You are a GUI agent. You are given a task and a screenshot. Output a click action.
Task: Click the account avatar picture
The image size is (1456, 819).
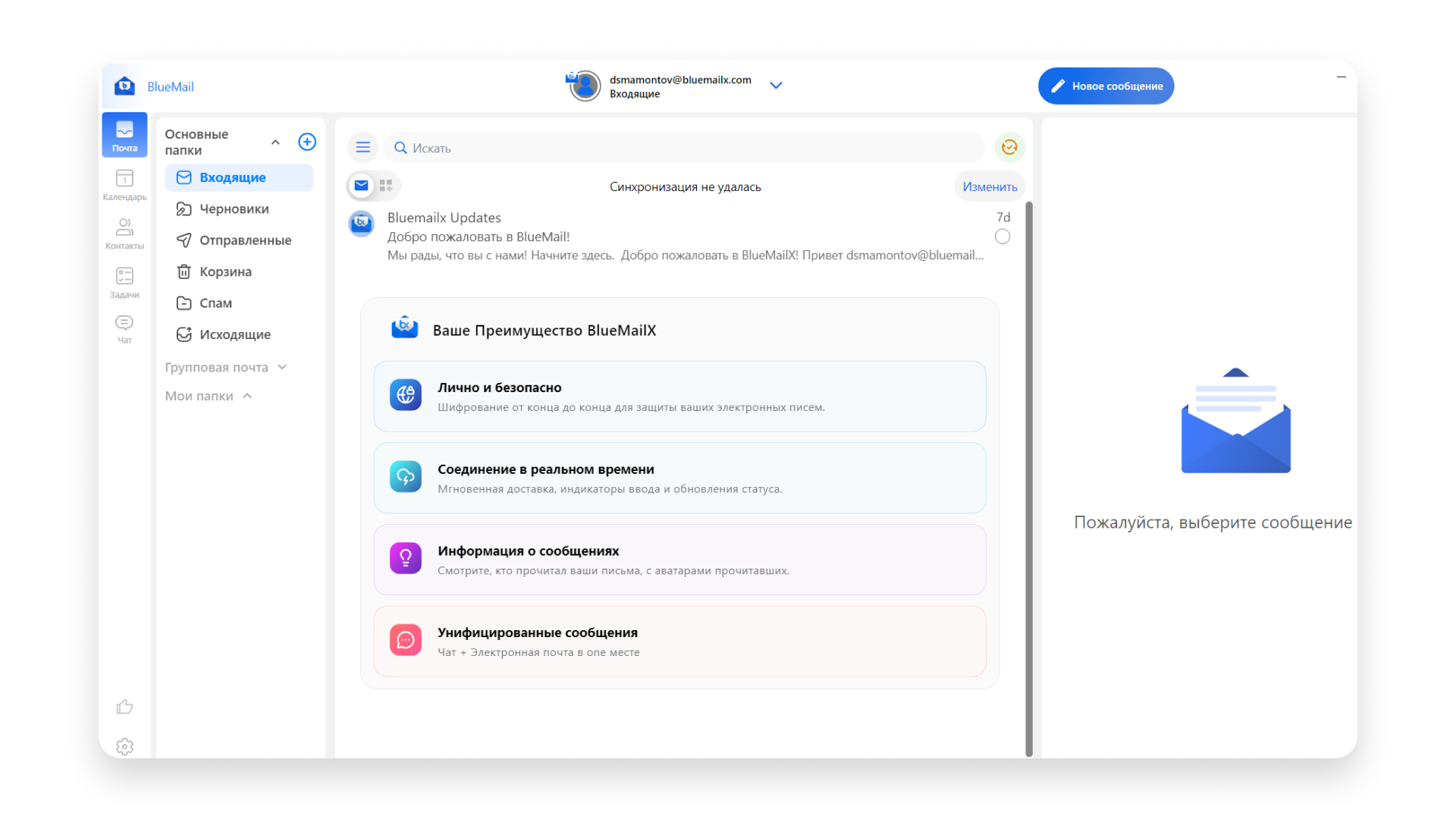[x=584, y=86]
